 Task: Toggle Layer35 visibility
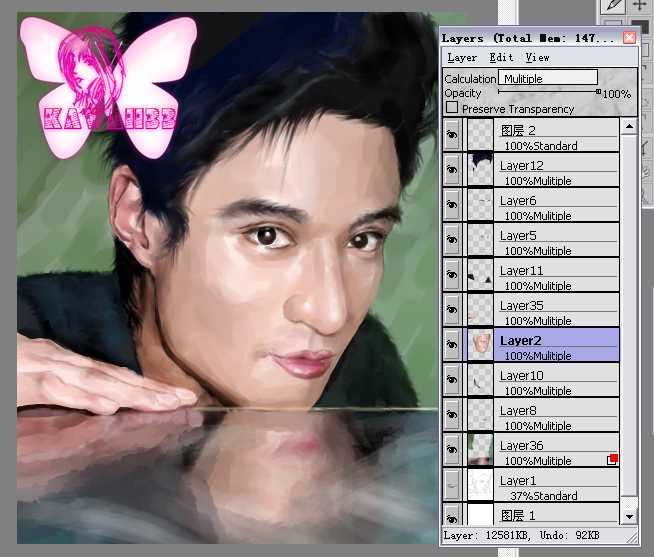452,310
